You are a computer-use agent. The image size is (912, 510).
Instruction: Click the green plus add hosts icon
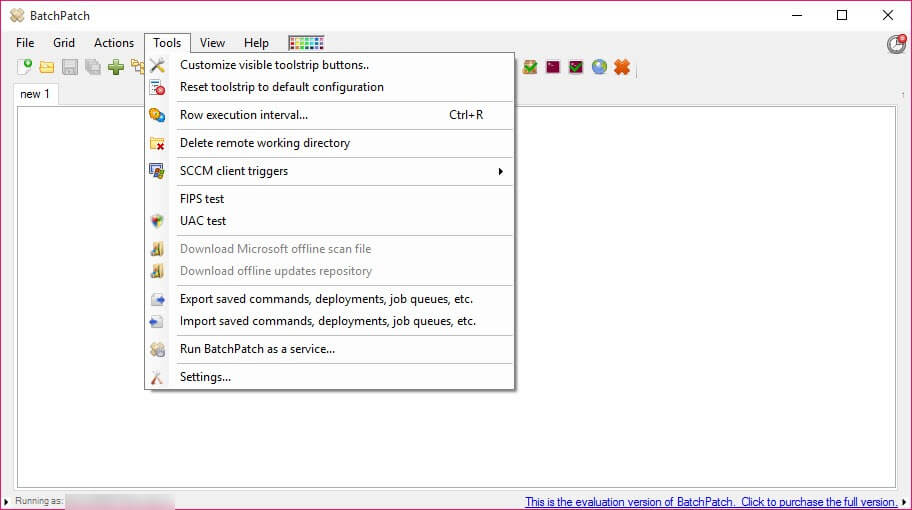coord(116,67)
